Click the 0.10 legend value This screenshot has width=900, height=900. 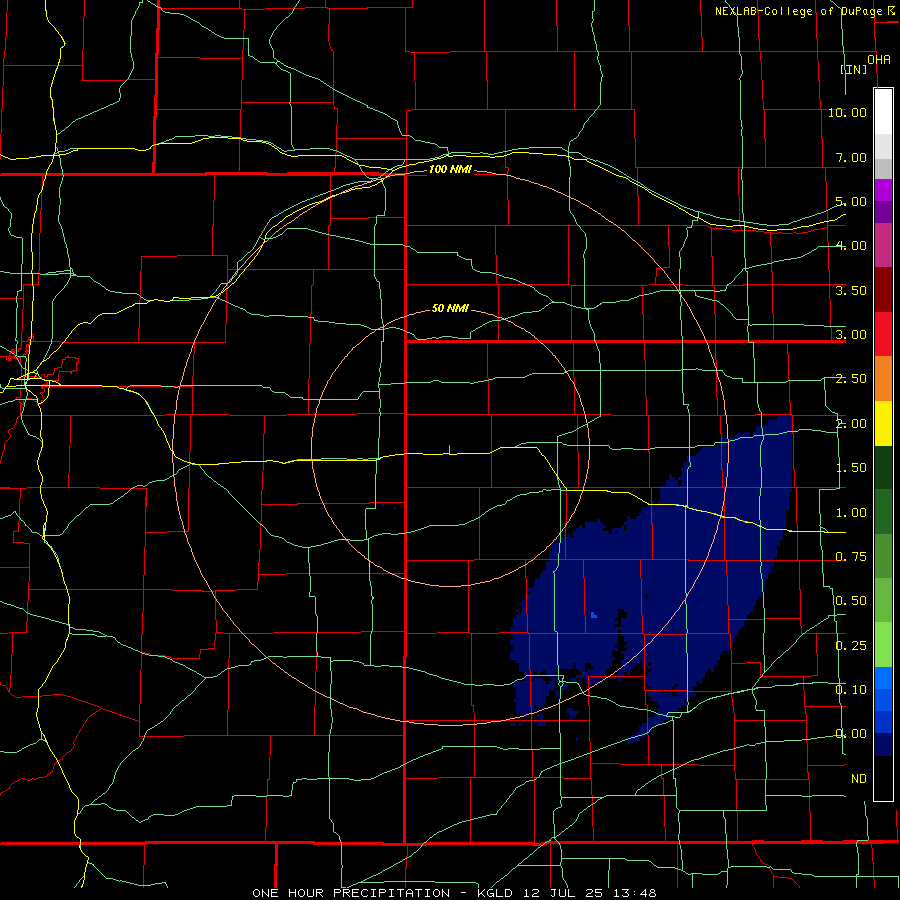(x=851, y=690)
